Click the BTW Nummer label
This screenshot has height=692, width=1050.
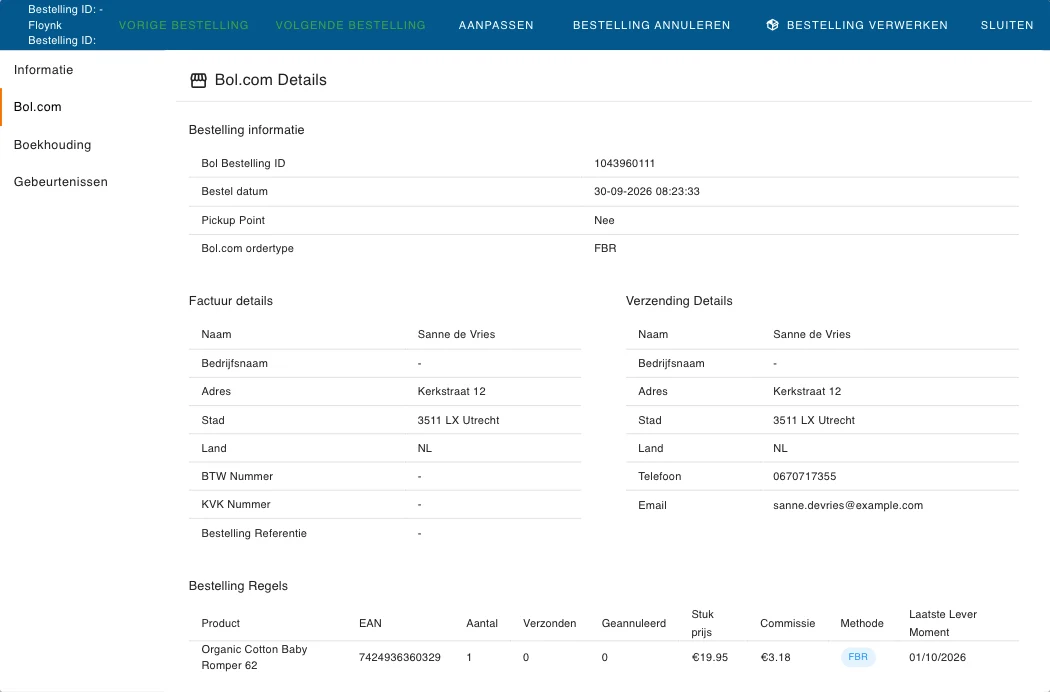pyautogui.click(x=237, y=476)
